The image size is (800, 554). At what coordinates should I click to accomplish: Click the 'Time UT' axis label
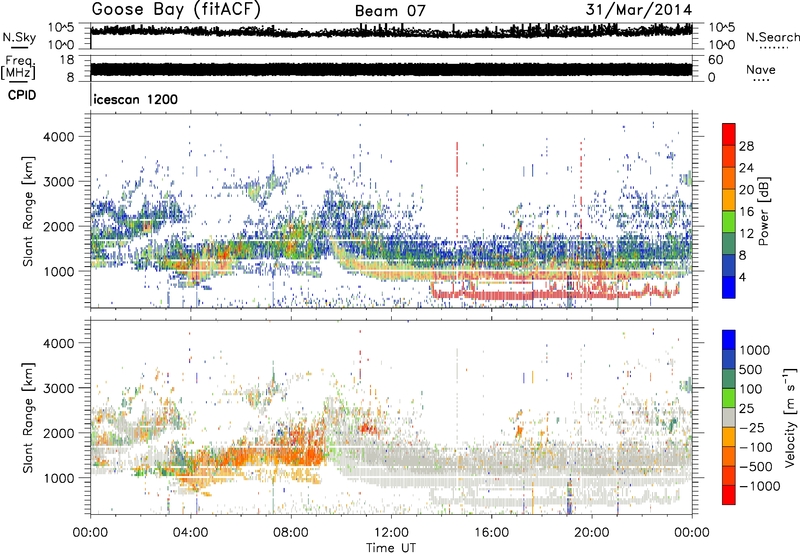pyautogui.click(x=391, y=547)
